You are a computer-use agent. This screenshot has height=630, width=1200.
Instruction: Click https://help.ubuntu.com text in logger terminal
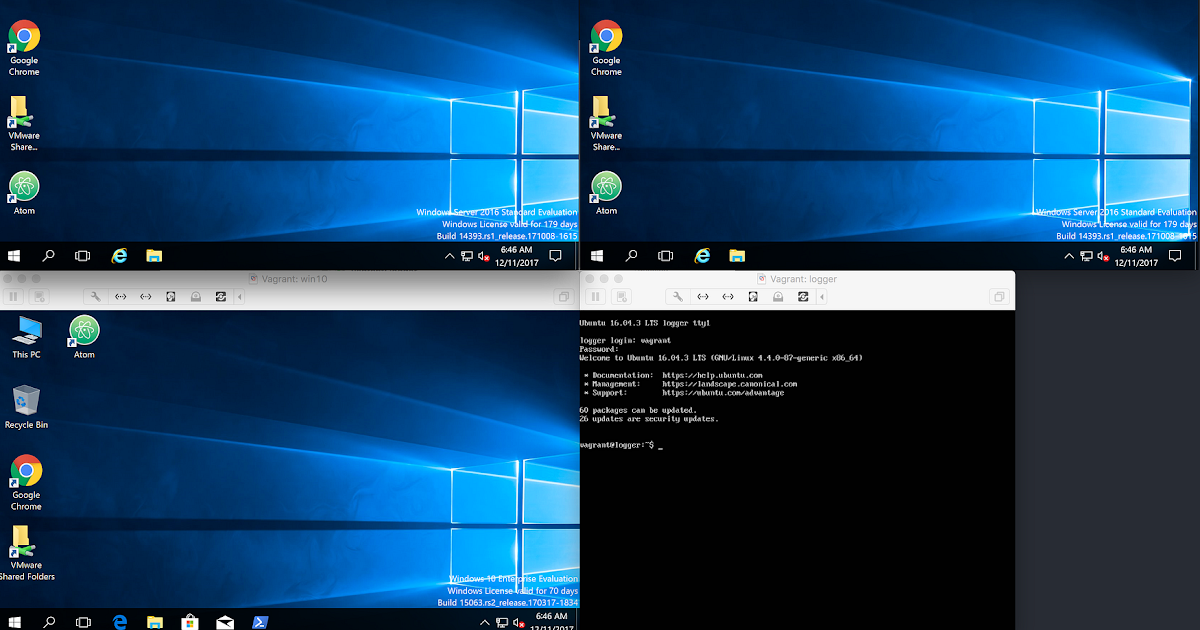[712, 375]
